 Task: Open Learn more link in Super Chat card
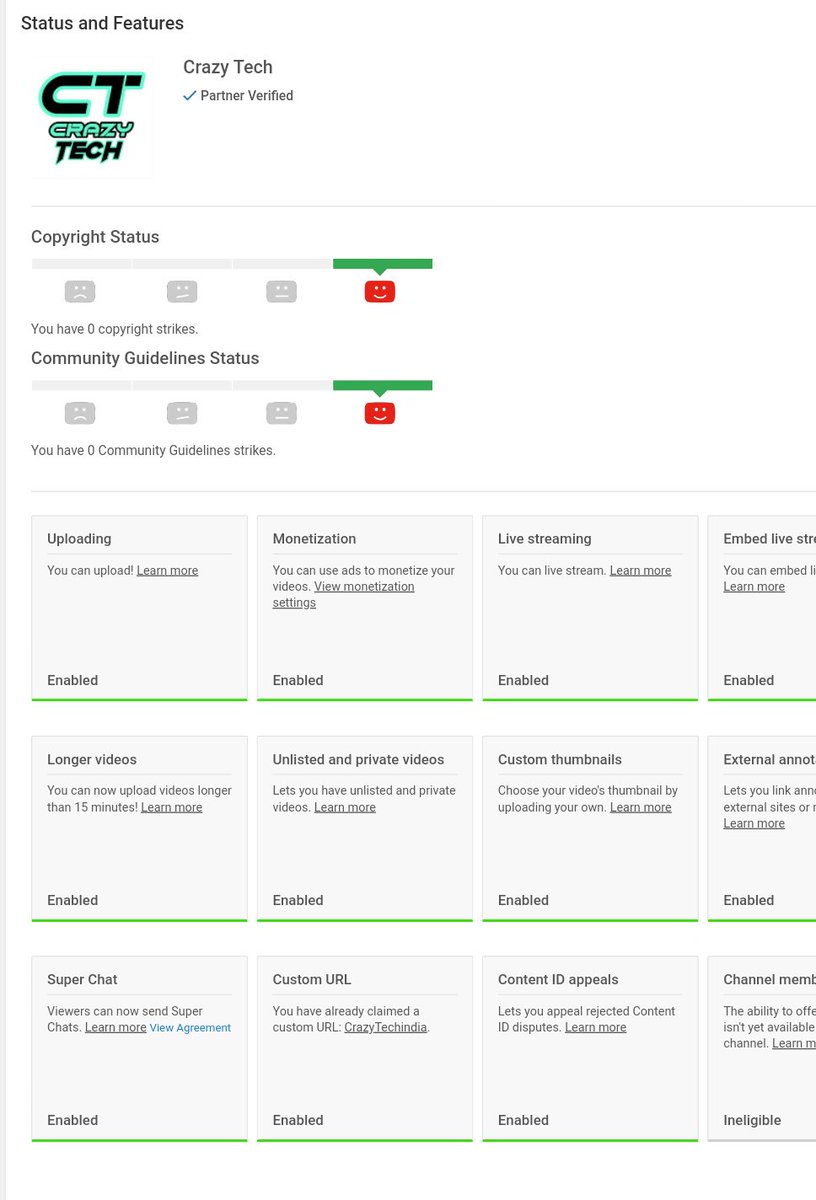115,1027
